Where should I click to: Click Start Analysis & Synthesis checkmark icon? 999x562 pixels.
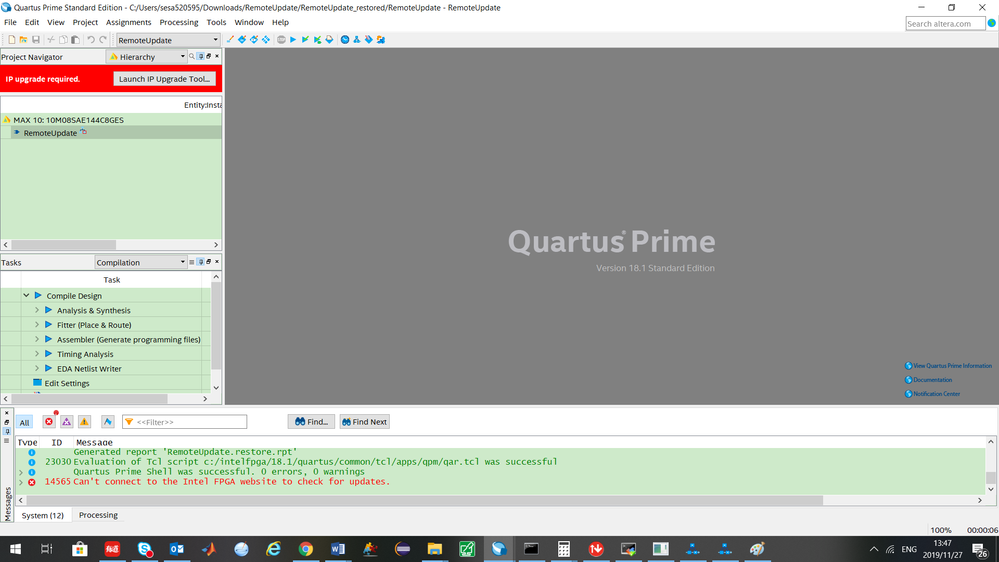point(305,40)
